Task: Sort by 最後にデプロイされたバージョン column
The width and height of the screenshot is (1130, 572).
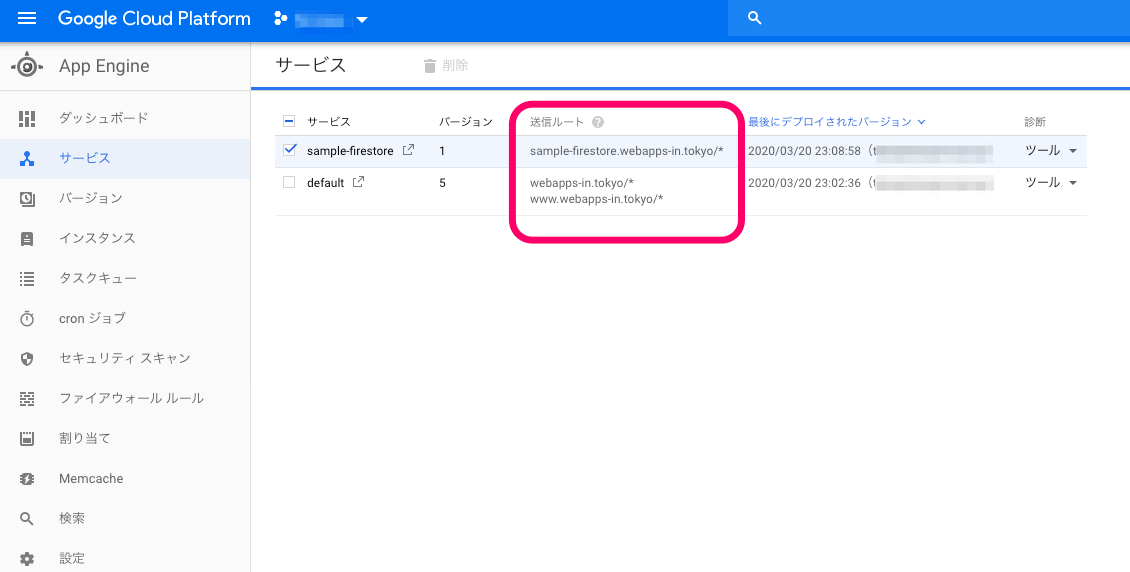Action: (x=837, y=122)
